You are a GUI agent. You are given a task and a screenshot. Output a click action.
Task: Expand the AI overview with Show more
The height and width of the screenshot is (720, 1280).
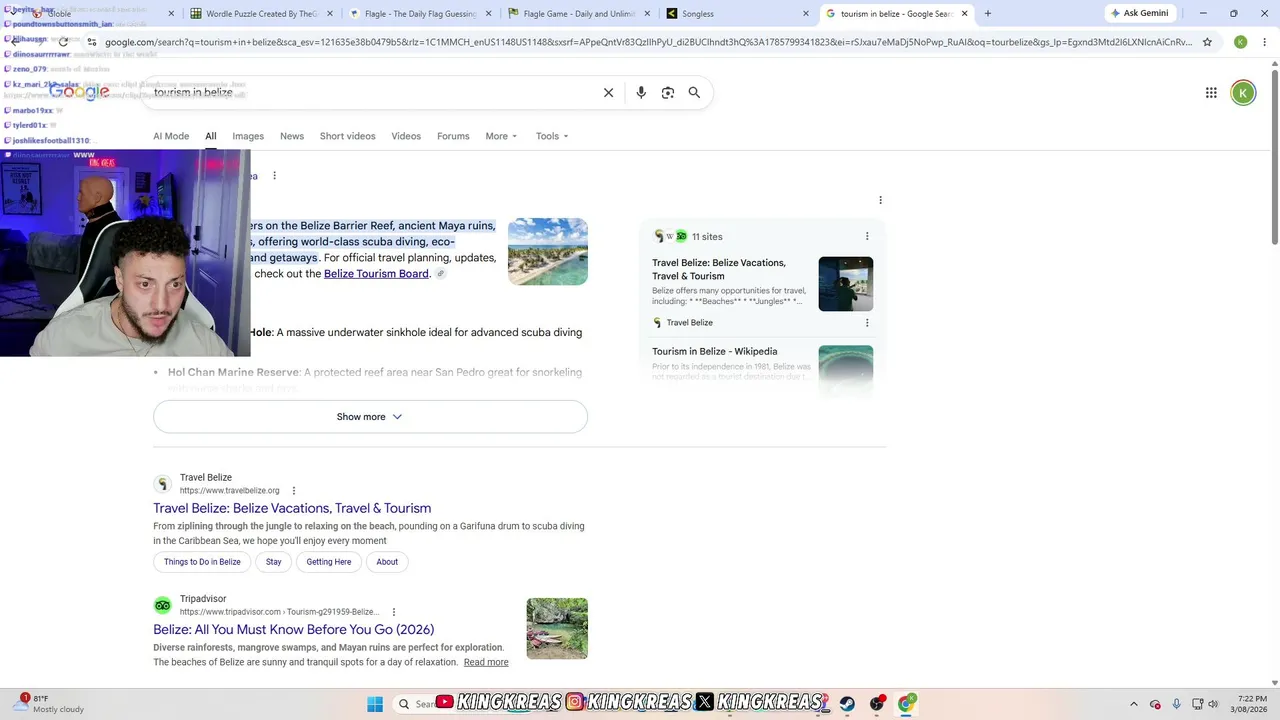[x=370, y=417]
